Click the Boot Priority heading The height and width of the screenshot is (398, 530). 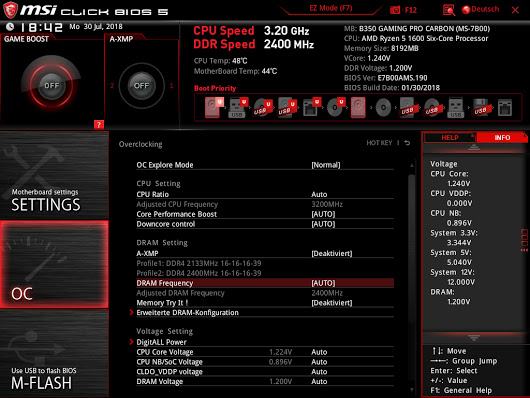pos(215,88)
